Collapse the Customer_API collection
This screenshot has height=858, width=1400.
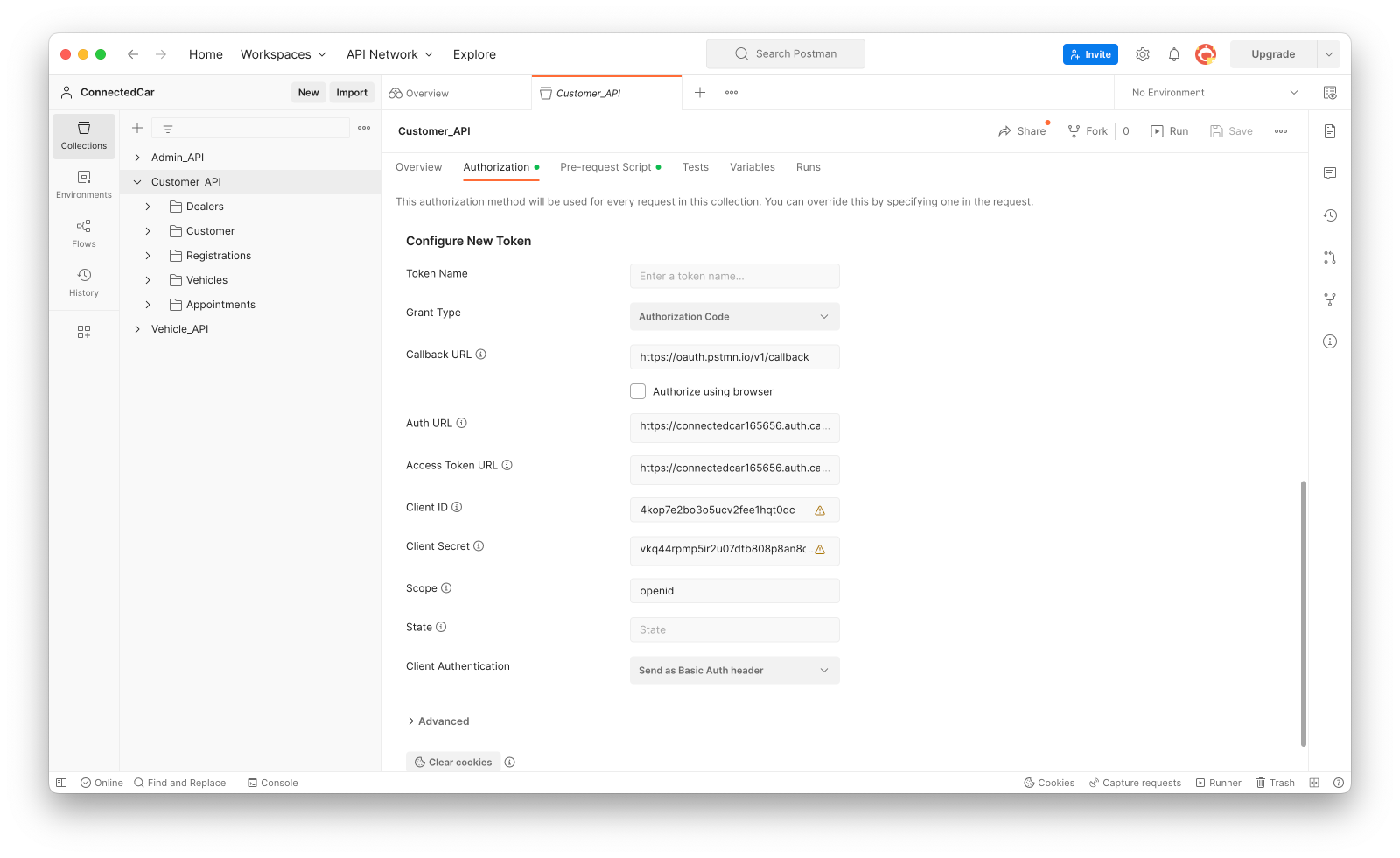click(x=137, y=182)
